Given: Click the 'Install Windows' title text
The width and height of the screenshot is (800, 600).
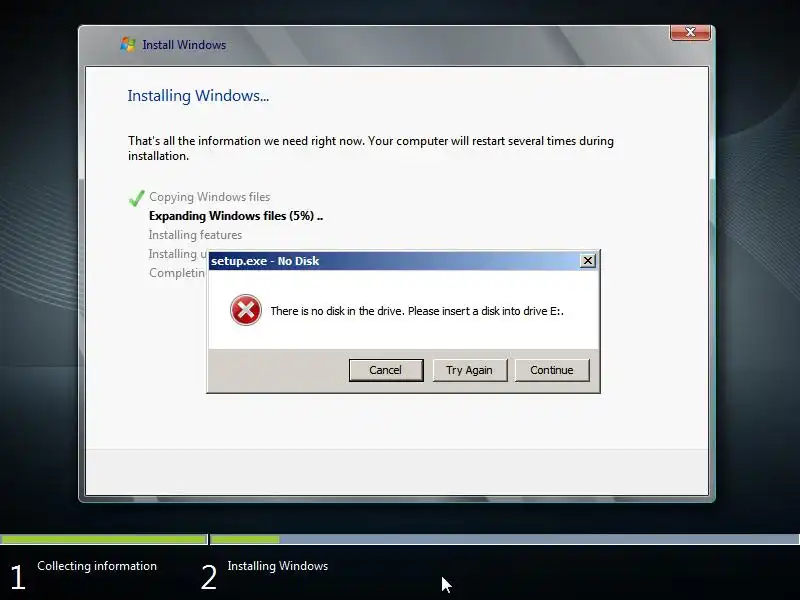Looking at the screenshot, I should point(184,45).
